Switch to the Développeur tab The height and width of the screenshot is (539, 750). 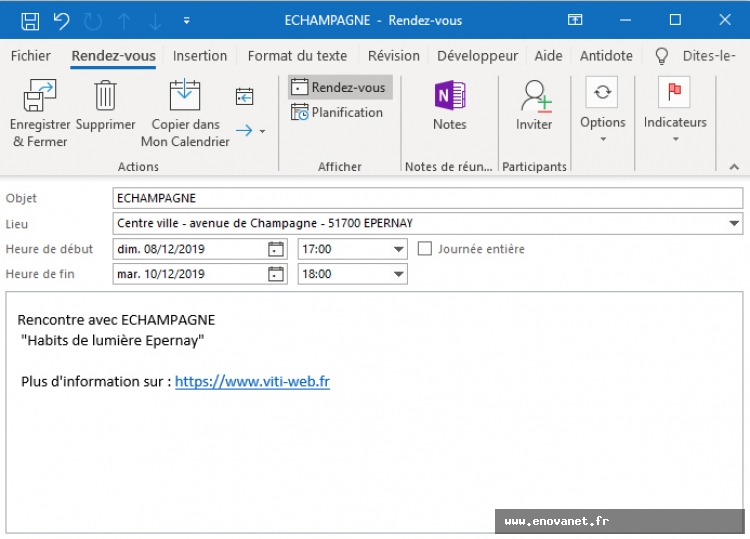(477, 56)
